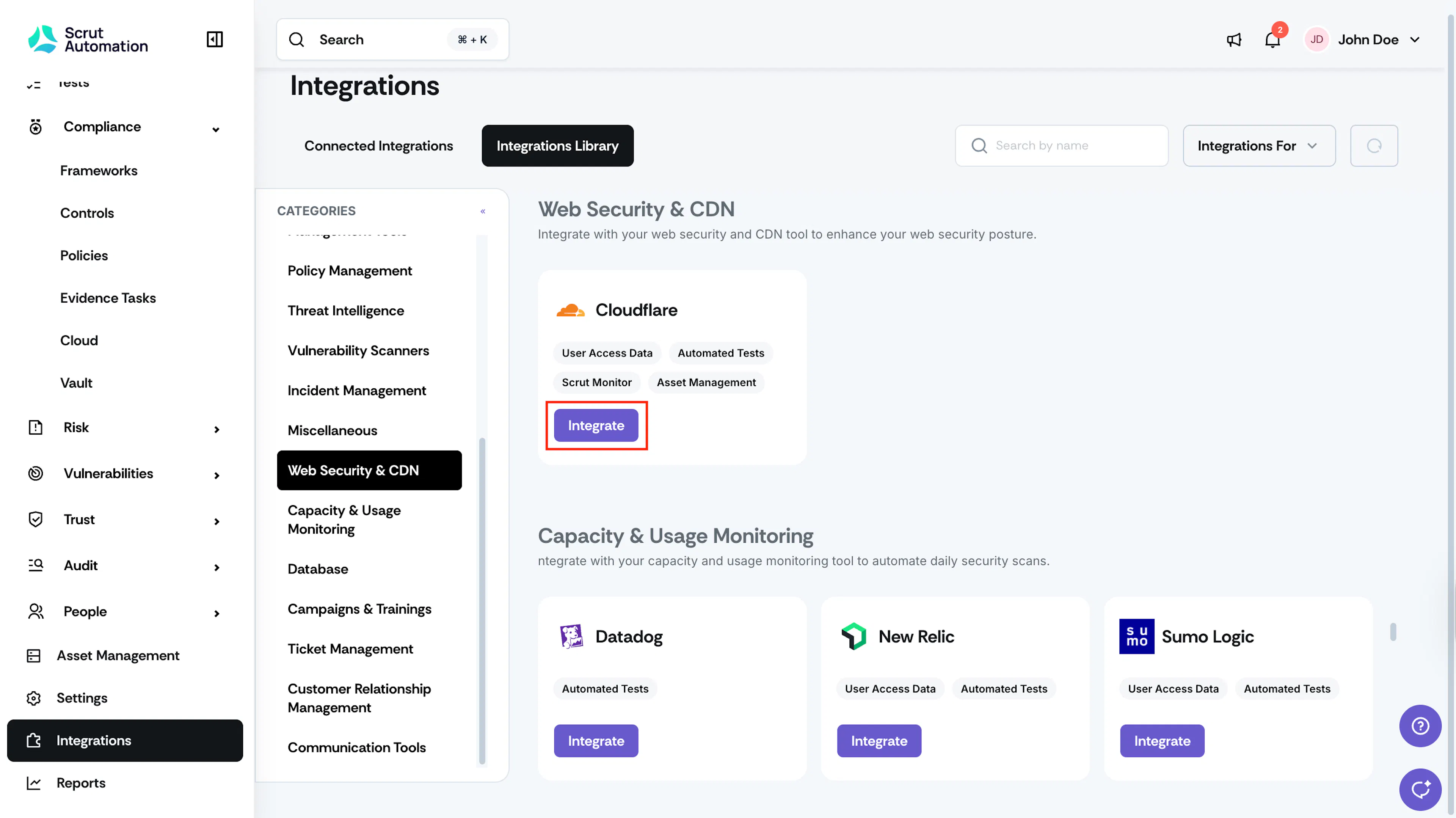The width and height of the screenshot is (1456, 818).
Task: Open the Integrations For dropdown
Action: [x=1259, y=146]
